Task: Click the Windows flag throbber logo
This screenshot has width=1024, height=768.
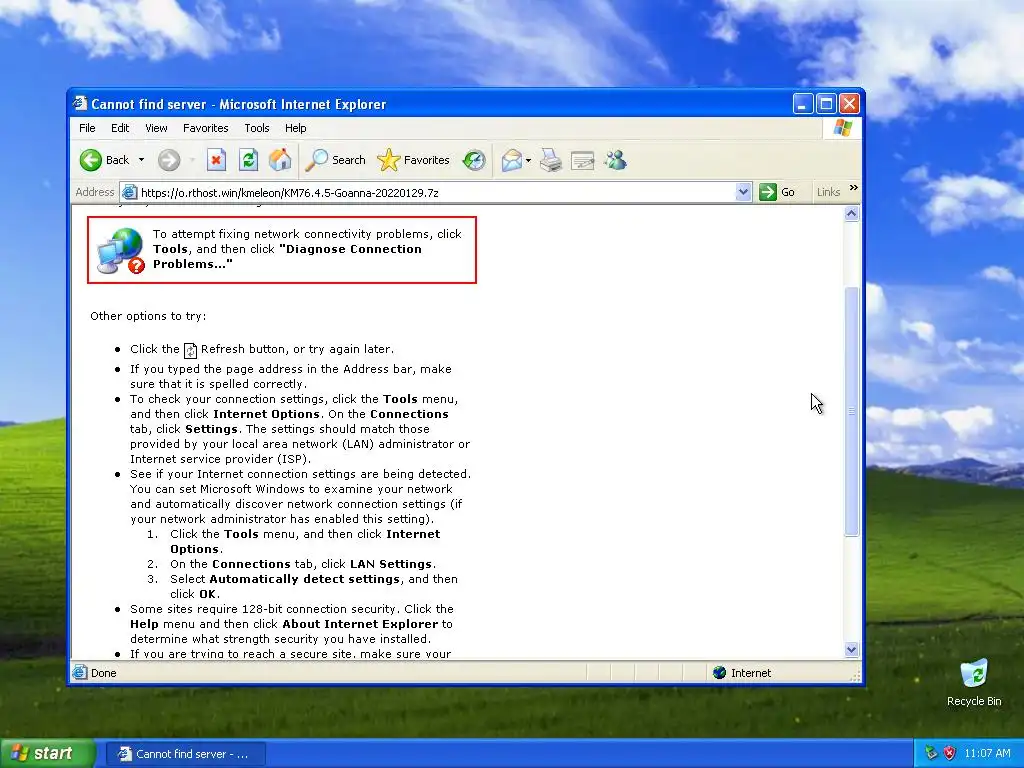Action: (x=842, y=127)
